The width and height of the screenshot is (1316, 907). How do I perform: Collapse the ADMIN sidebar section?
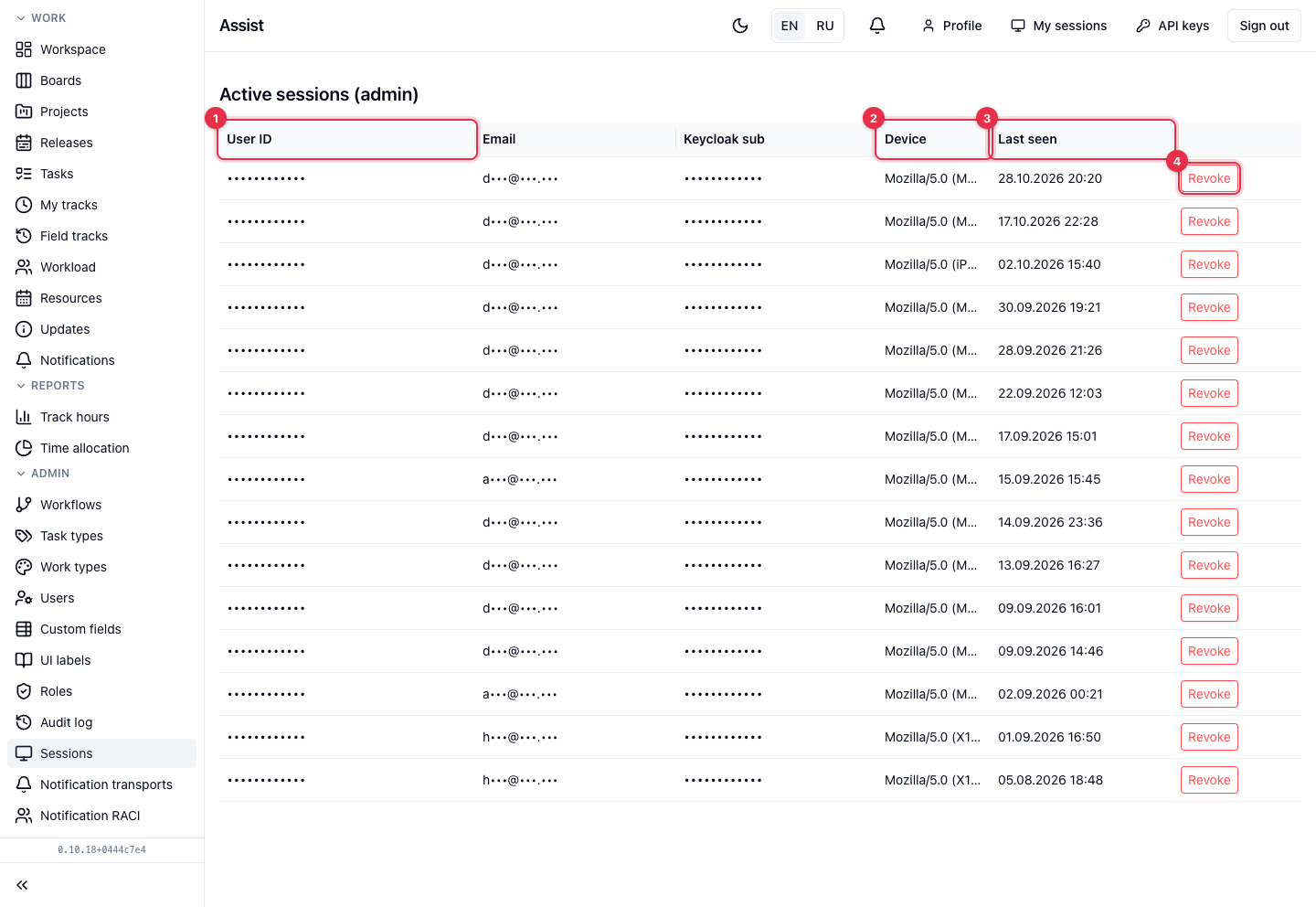pos(43,474)
